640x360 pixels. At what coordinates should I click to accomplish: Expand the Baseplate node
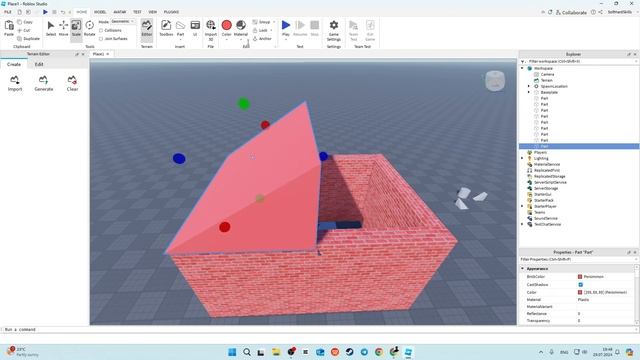[529, 92]
